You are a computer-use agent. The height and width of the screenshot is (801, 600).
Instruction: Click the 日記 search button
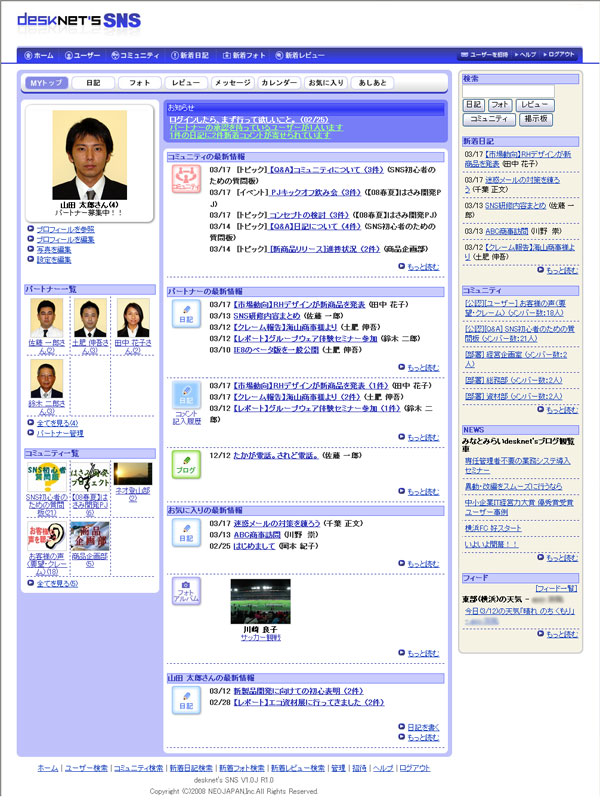[473, 105]
